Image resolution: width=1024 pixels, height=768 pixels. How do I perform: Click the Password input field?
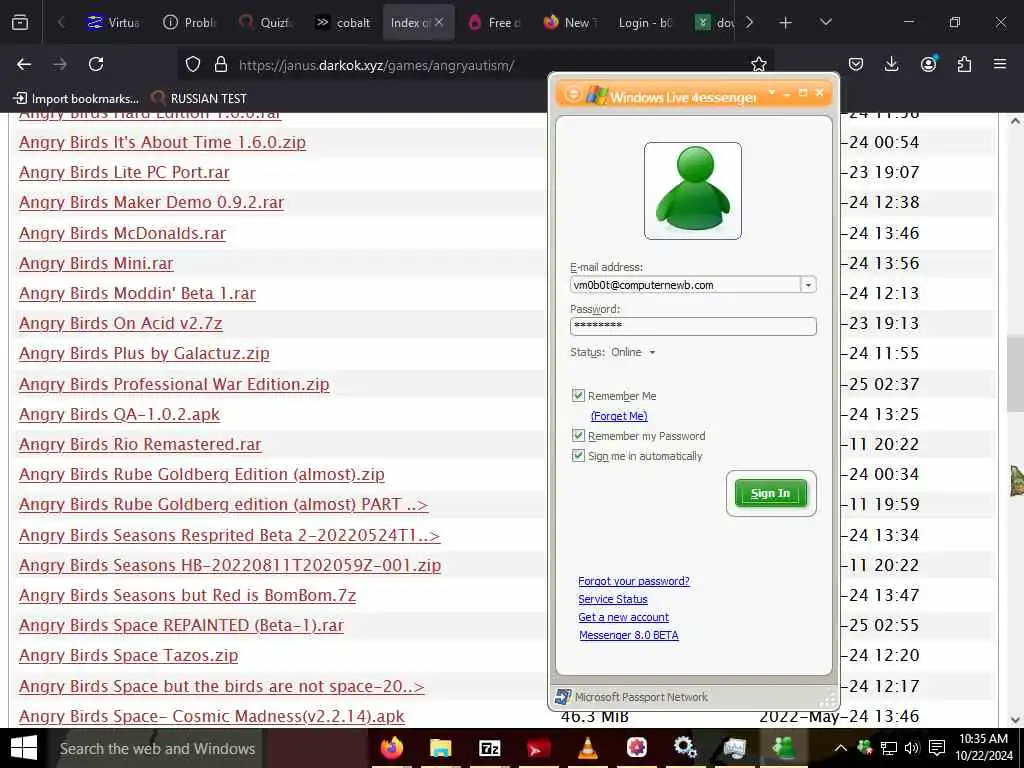[693, 326]
